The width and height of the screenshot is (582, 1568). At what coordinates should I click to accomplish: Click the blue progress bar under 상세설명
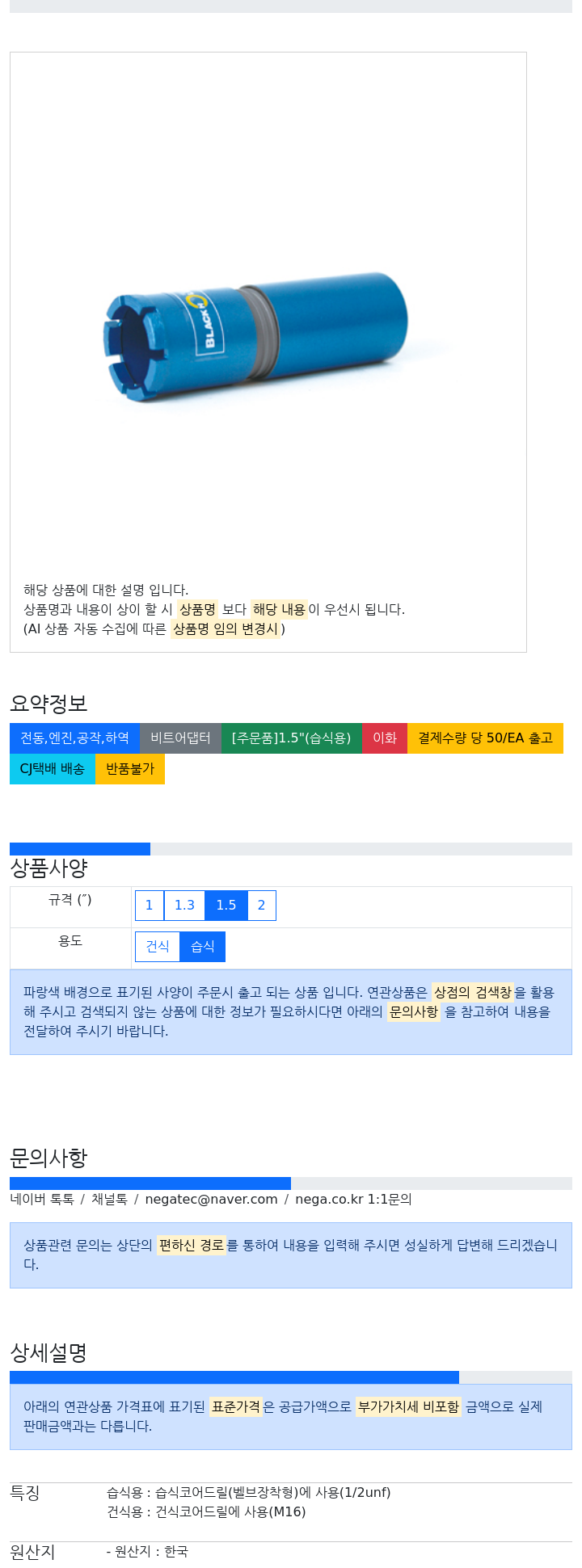(x=234, y=1377)
